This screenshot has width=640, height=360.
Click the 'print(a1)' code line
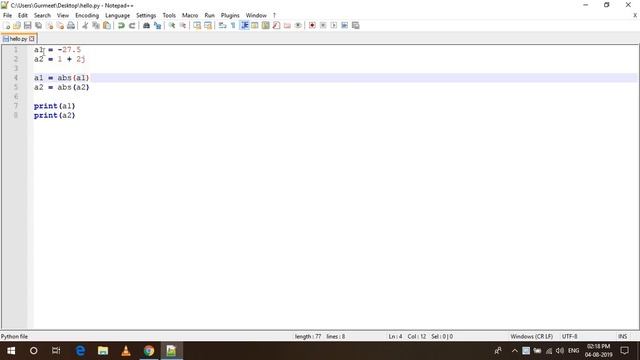click(x=55, y=106)
